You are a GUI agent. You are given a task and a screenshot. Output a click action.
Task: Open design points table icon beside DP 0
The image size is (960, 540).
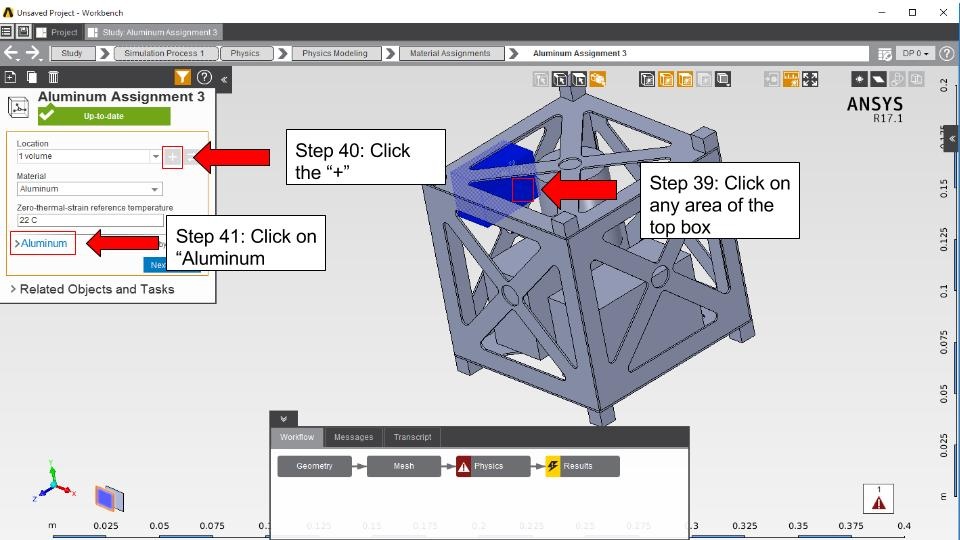pos(884,54)
